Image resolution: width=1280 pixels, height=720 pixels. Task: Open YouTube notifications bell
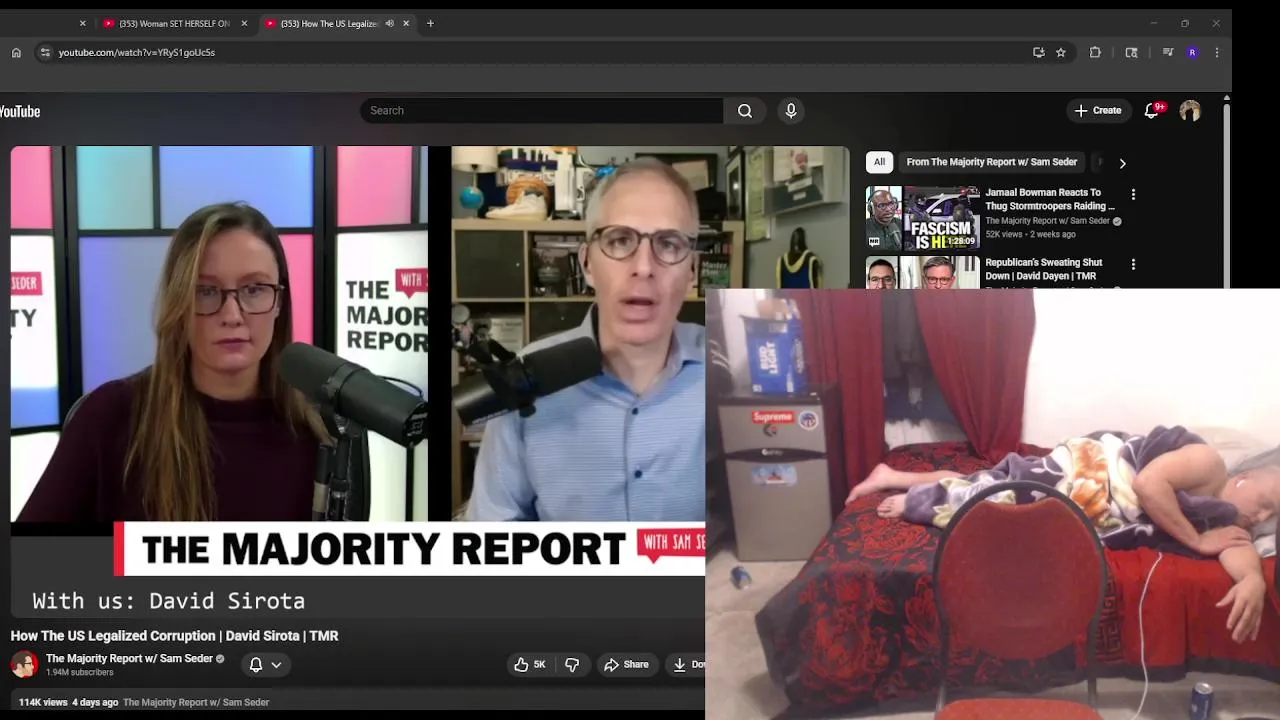(x=1152, y=111)
